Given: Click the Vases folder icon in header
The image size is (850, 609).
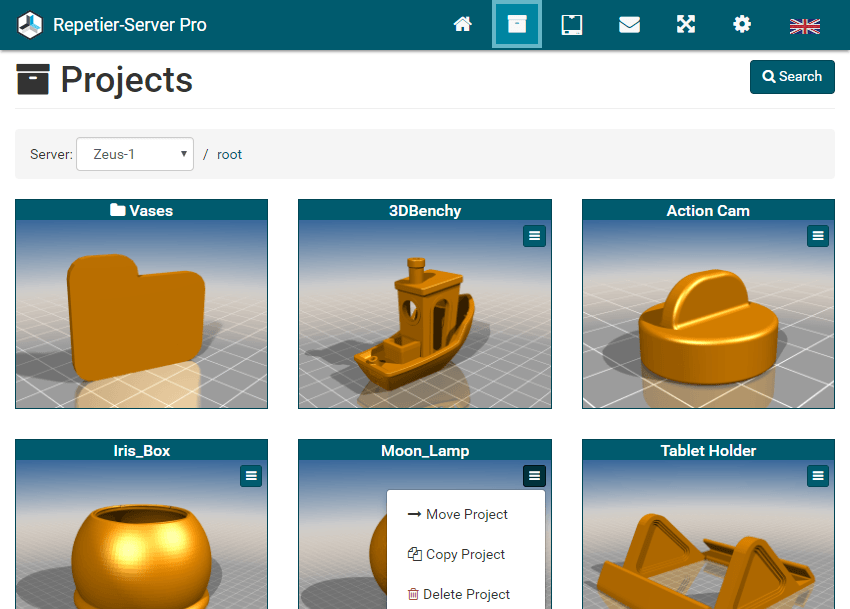Looking at the screenshot, I should pyautogui.click(x=118, y=210).
